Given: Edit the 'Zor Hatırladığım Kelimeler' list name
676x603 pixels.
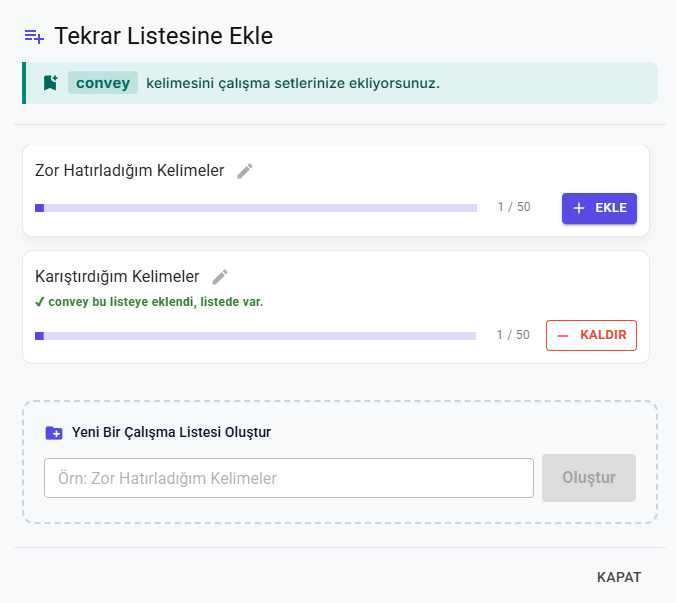Looking at the screenshot, I should [x=245, y=171].
